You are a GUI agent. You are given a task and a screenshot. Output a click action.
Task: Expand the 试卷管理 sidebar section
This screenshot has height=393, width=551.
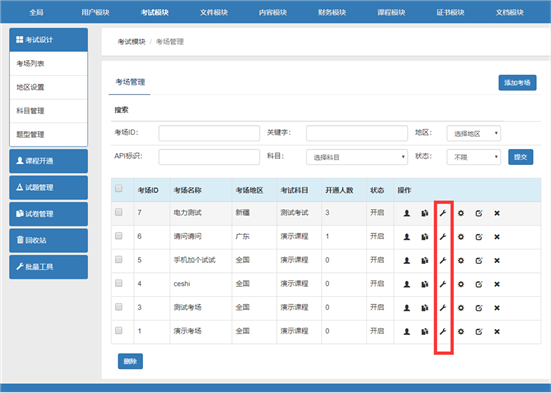click(48, 214)
